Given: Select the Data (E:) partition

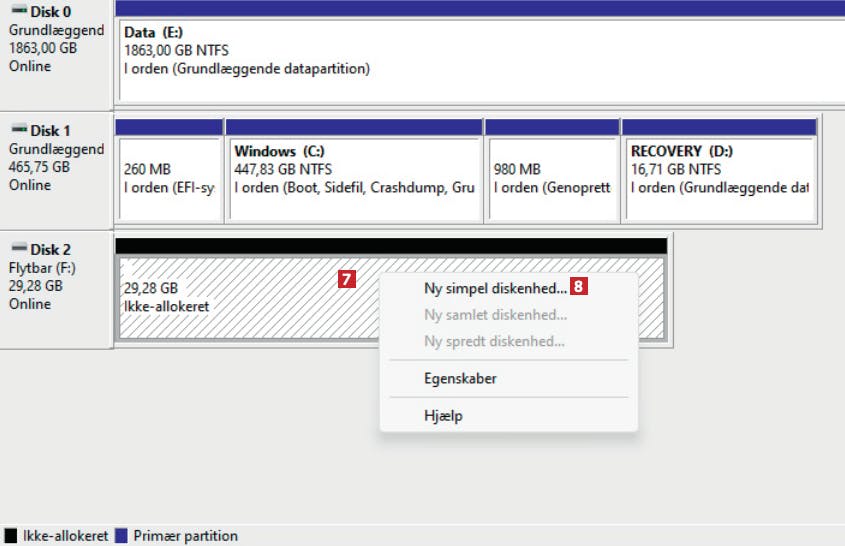Looking at the screenshot, I should click(x=480, y=60).
